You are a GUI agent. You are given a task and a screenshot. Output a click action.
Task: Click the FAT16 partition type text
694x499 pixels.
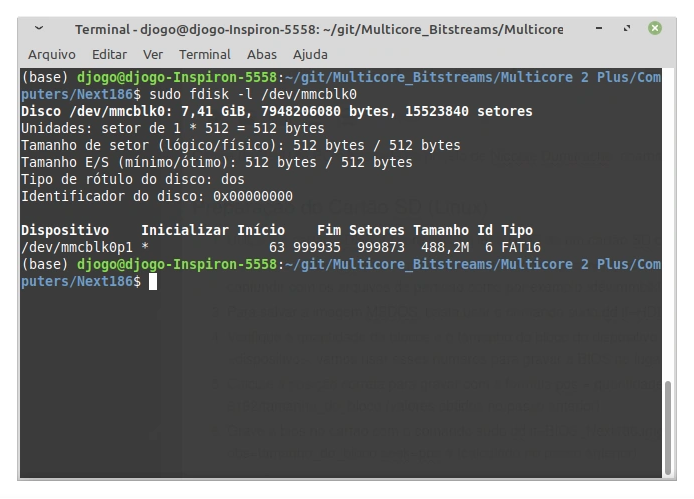click(x=521, y=246)
